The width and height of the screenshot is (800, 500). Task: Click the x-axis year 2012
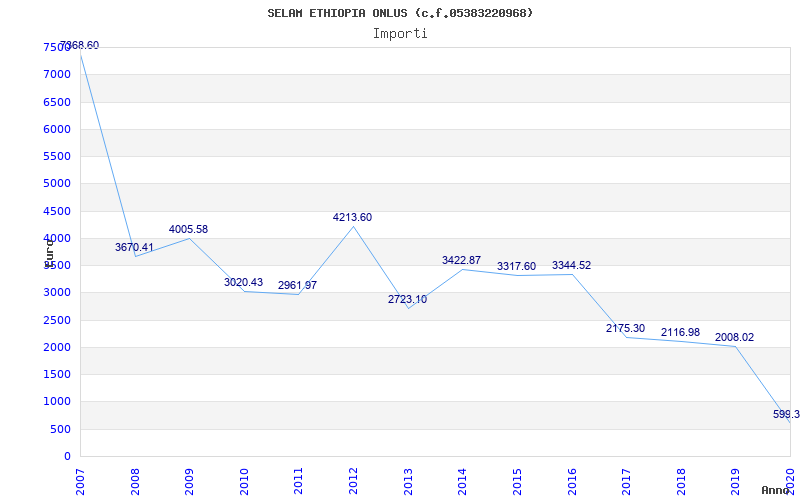[x=353, y=482]
